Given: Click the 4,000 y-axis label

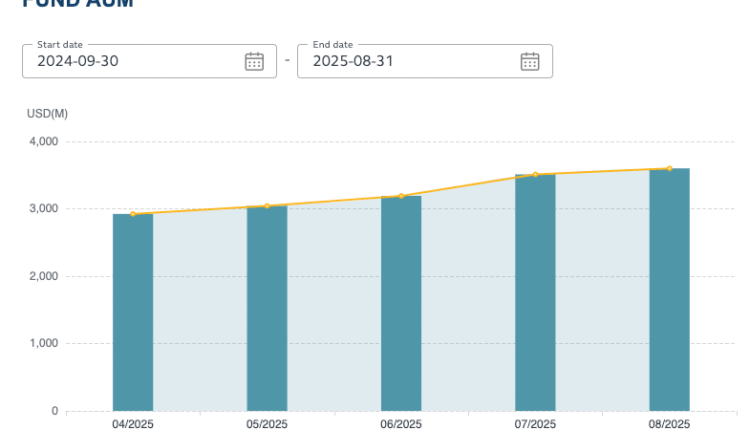Looking at the screenshot, I should [41, 142].
